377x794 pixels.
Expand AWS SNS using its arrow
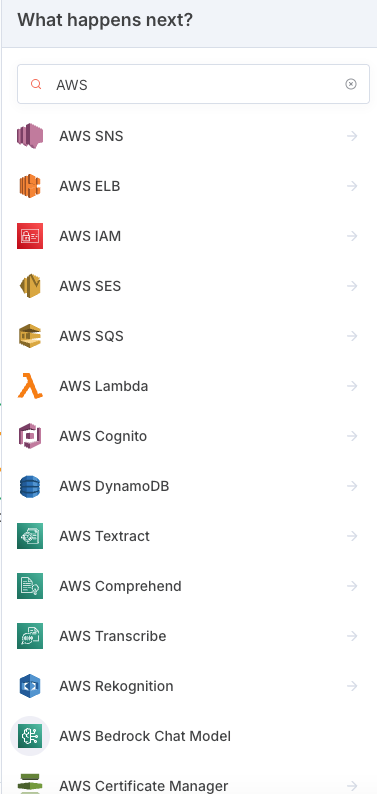point(352,136)
